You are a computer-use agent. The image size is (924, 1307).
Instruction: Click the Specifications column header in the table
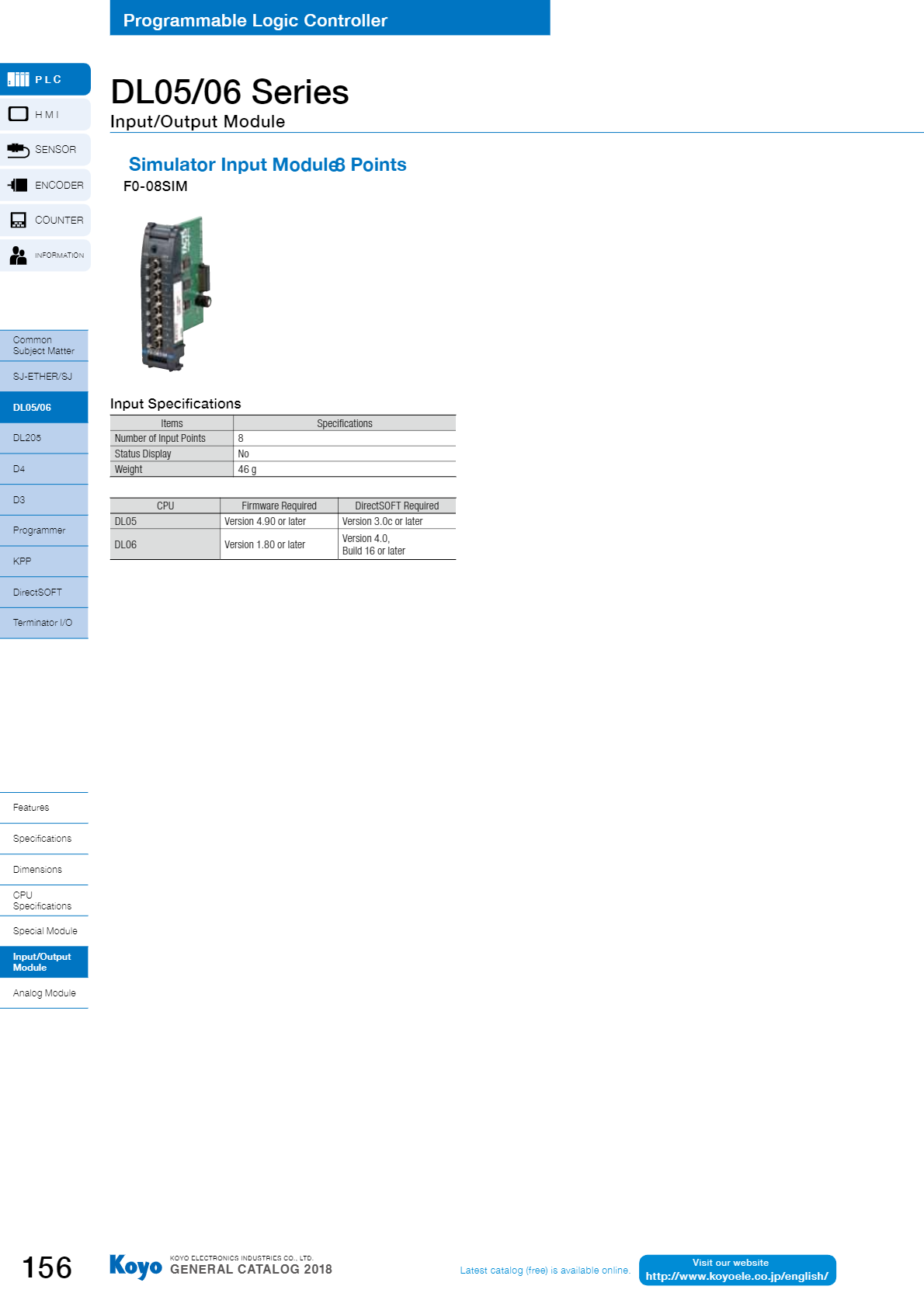click(345, 423)
